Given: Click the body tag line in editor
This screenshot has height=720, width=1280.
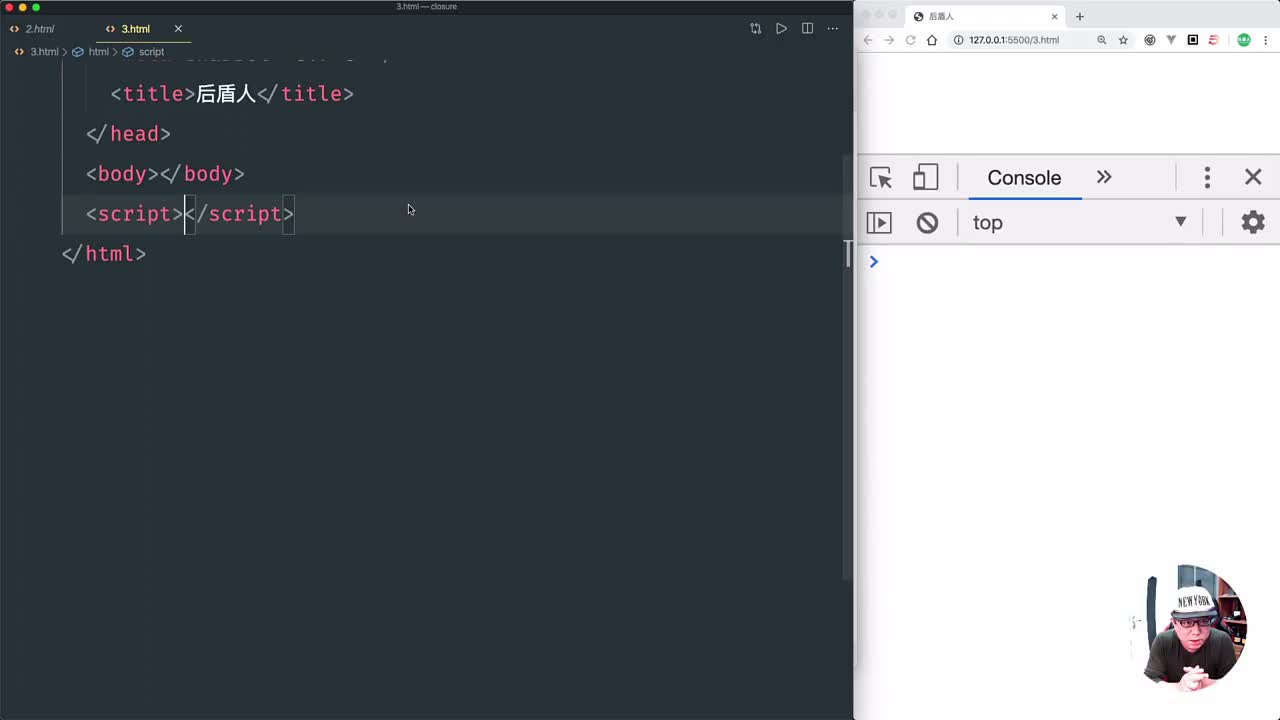Looking at the screenshot, I should (165, 174).
